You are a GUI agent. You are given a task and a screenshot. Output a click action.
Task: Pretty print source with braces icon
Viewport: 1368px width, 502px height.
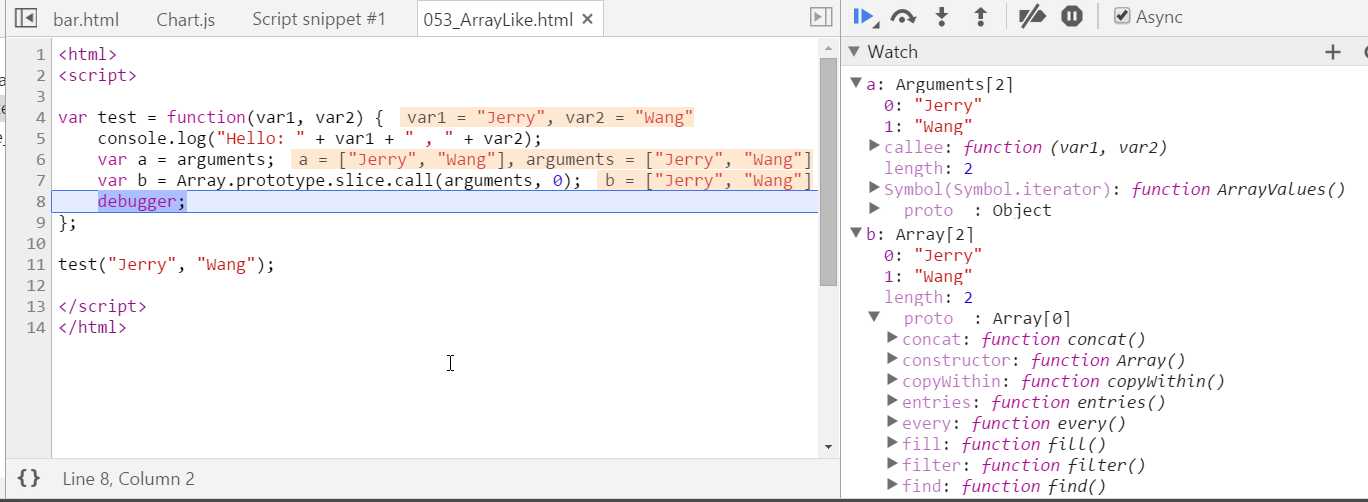pos(29,478)
